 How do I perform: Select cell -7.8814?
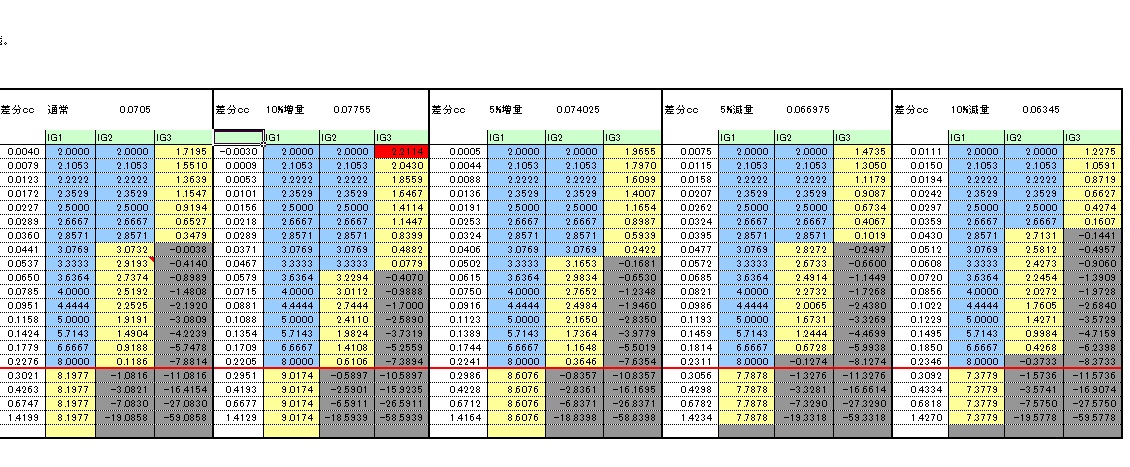point(184,361)
